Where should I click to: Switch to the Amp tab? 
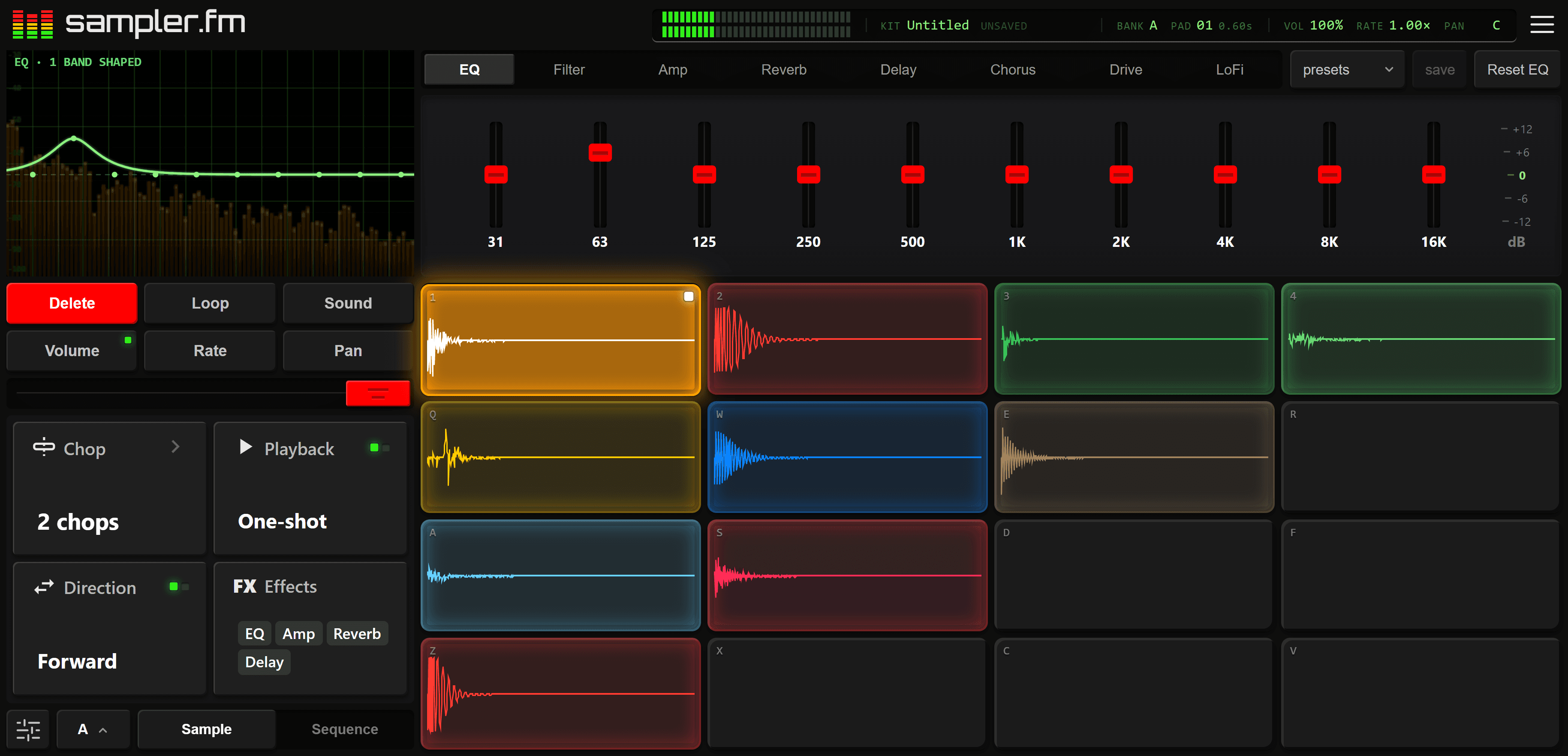pos(673,70)
